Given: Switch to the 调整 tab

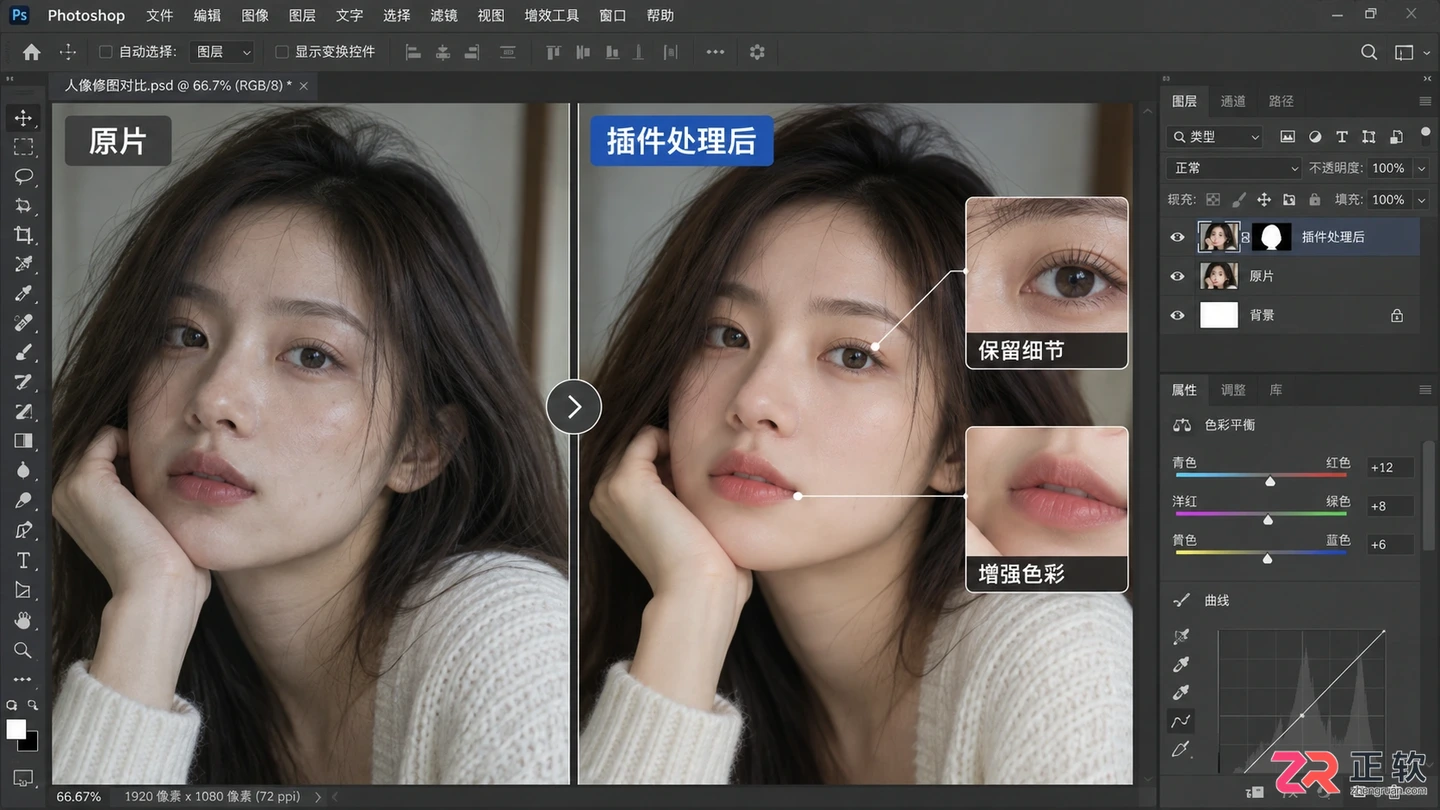Looking at the screenshot, I should (x=1233, y=390).
